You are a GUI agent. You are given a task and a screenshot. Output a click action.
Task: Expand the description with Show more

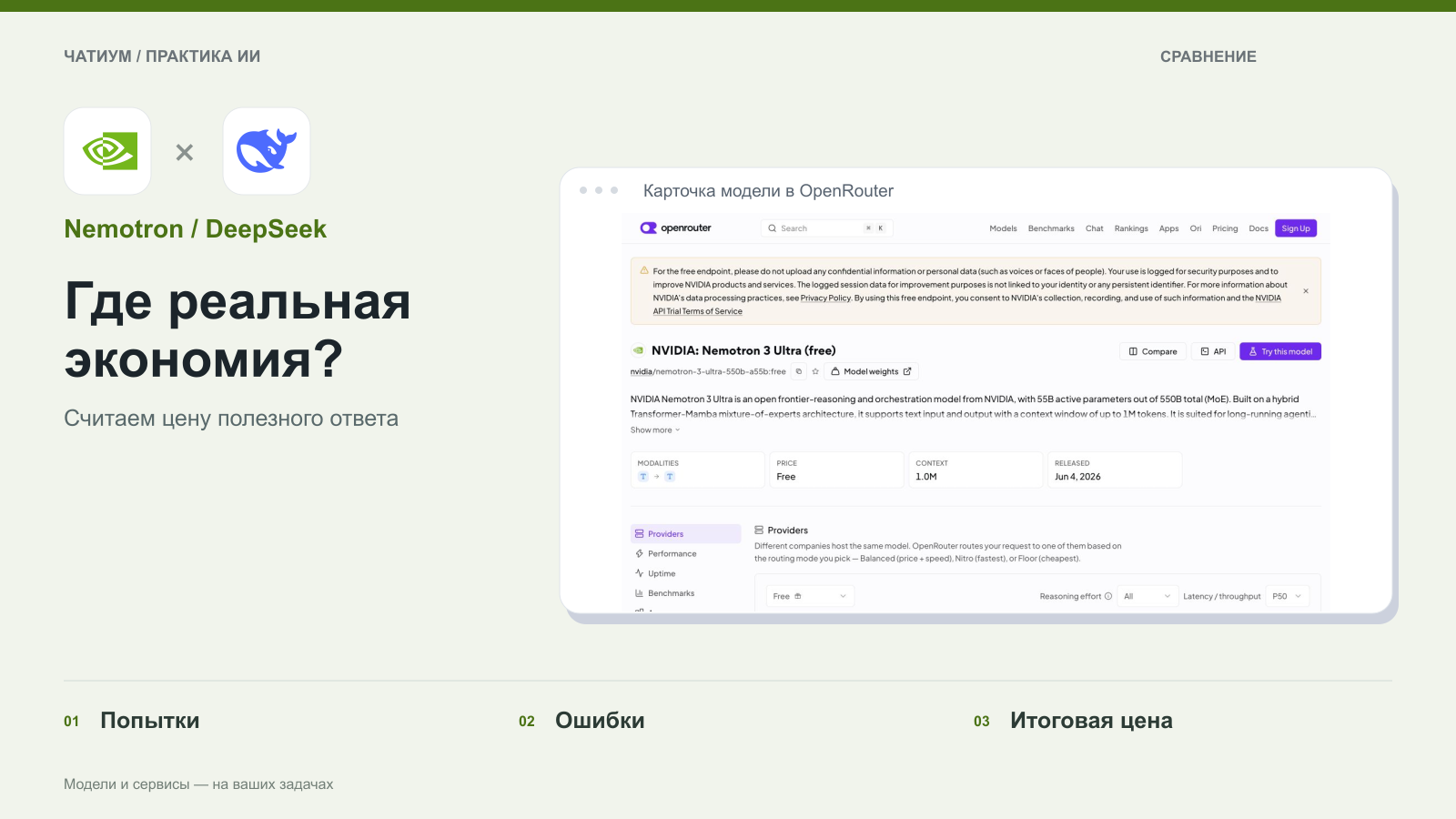tap(655, 430)
